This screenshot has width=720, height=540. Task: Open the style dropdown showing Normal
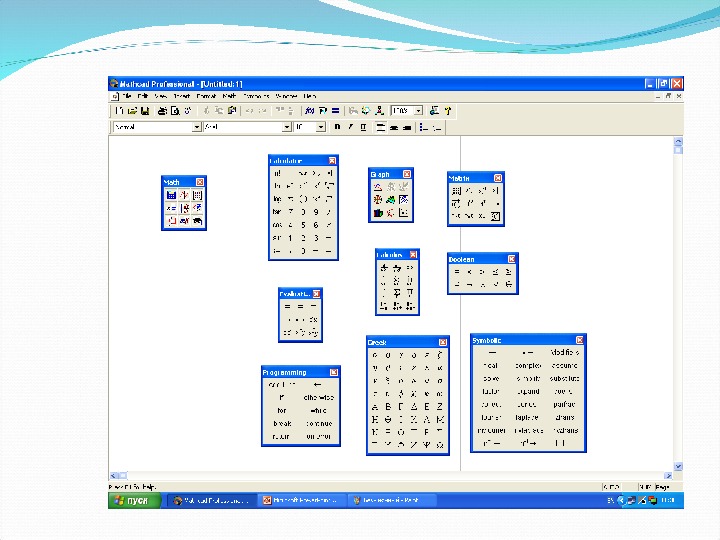pyautogui.click(x=197, y=127)
